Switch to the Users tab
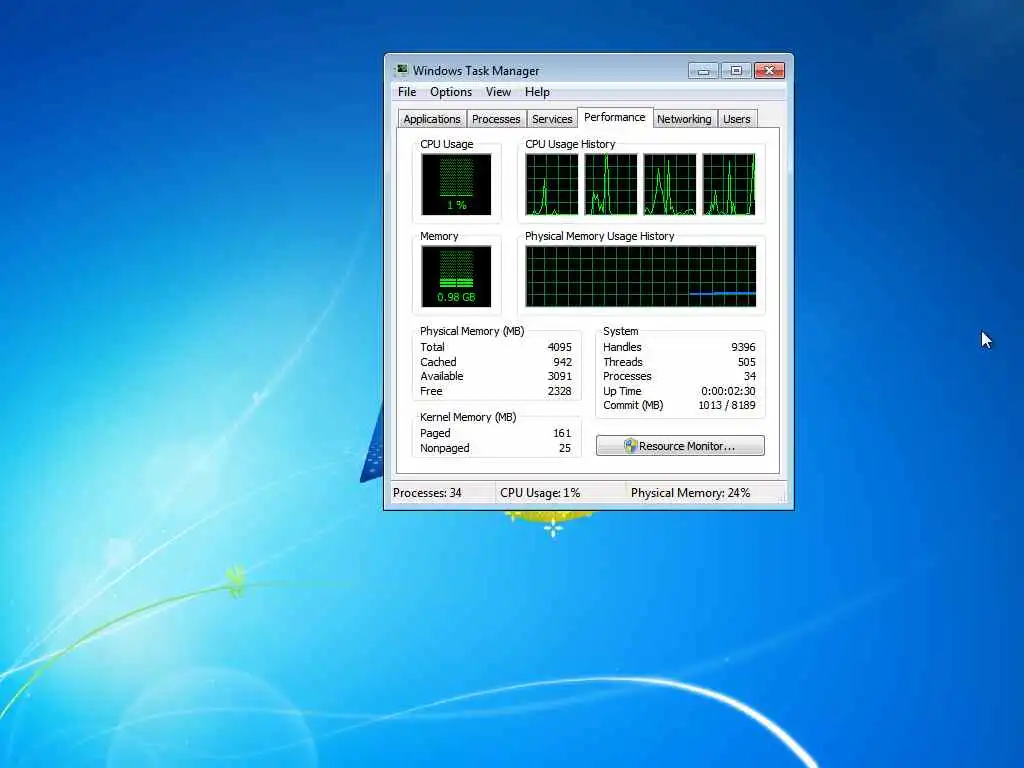The width and height of the screenshot is (1024, 768). 737,119
